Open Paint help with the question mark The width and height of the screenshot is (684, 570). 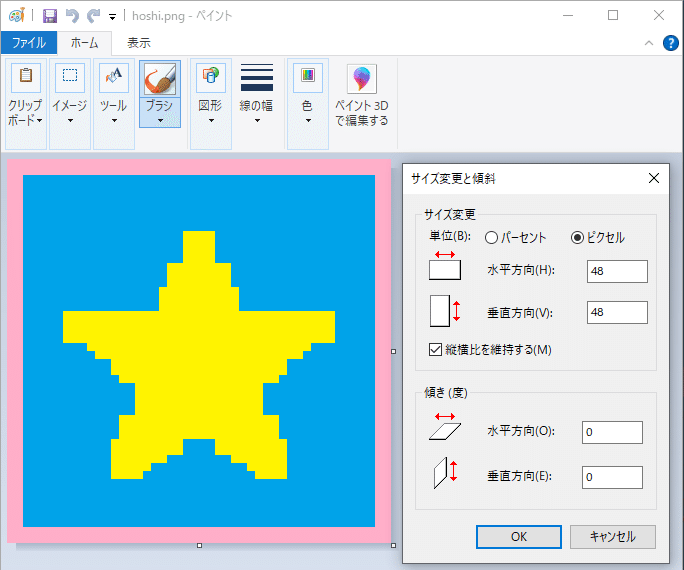point(670,43)
